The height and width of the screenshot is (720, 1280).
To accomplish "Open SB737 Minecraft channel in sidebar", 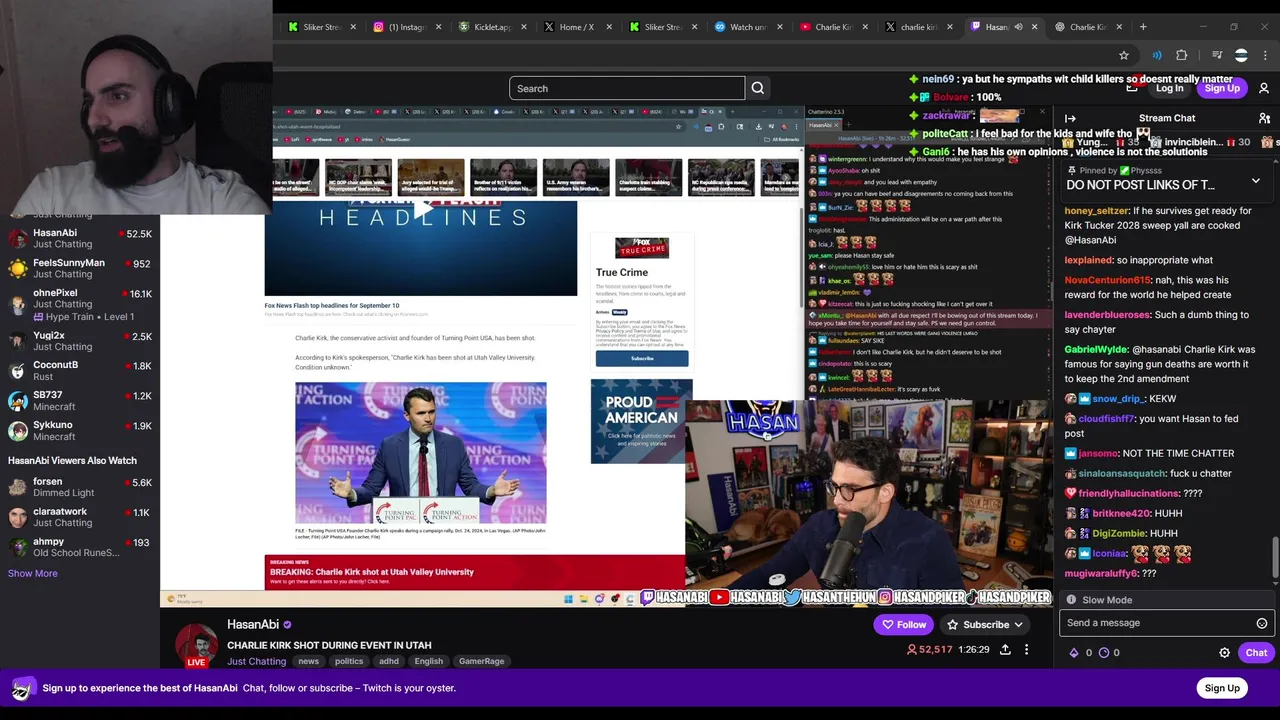I will (80, 401).
